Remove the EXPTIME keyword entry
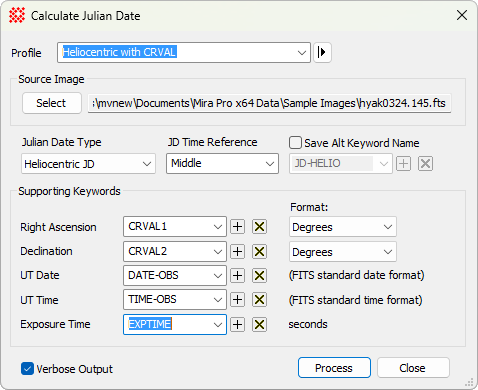 point(259,324)
